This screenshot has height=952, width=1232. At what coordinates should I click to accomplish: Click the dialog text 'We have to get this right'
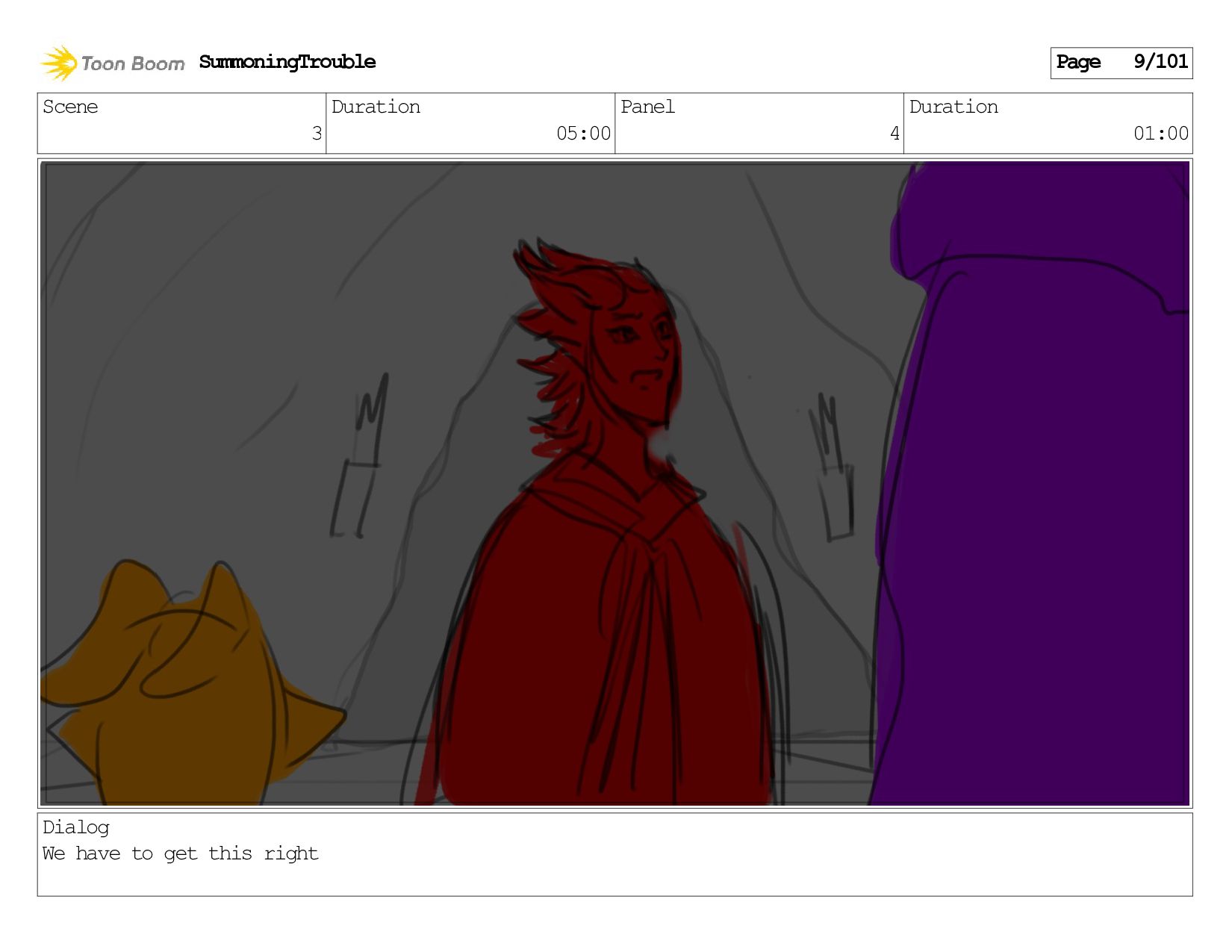[x=180, y=853]
